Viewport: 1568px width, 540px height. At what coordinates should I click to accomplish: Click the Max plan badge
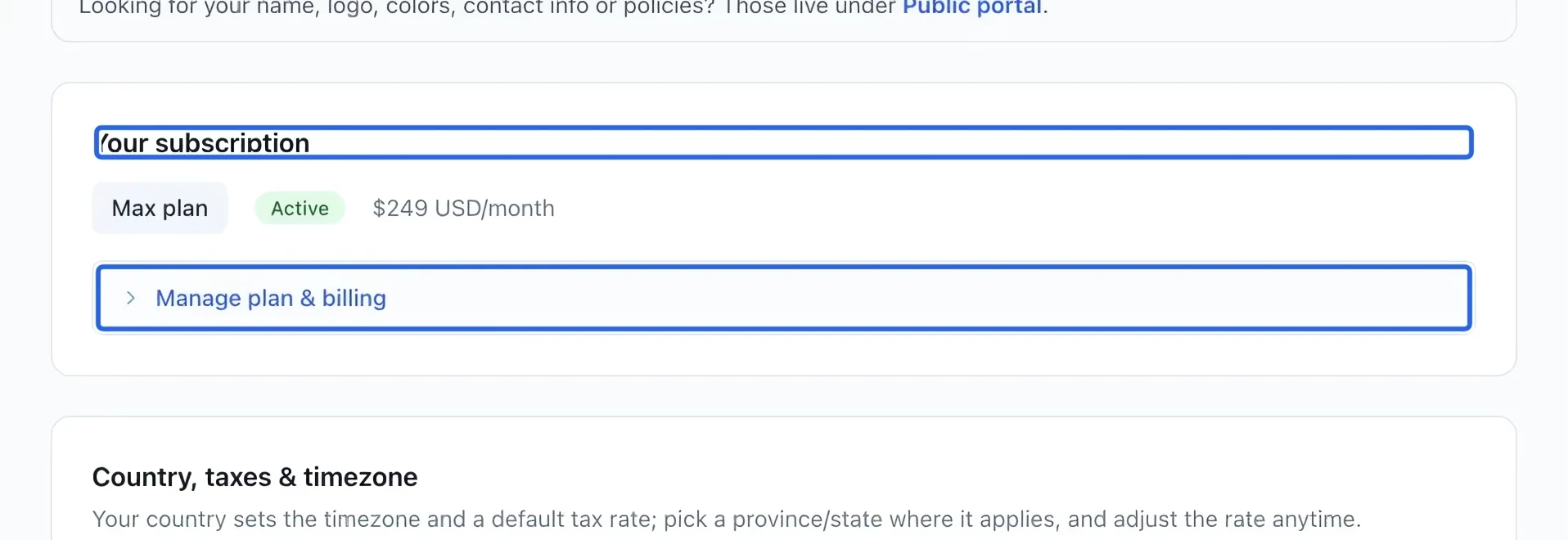(160, 208)
